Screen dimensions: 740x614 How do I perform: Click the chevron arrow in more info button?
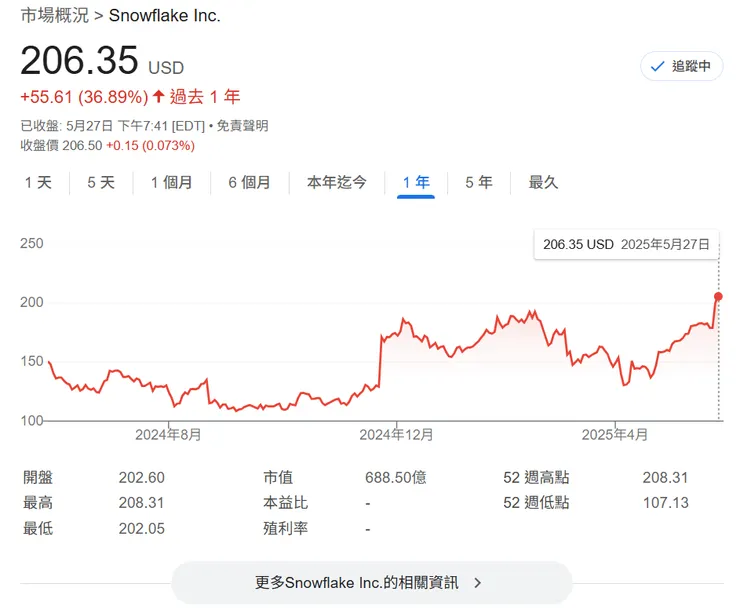[478, 583]
